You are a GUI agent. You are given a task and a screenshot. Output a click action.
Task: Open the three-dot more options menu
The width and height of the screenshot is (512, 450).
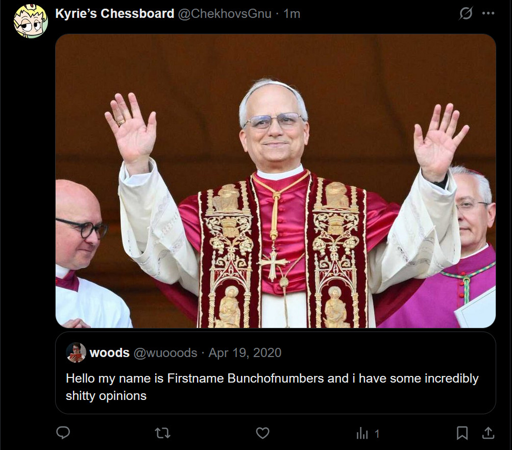click(488, 13)
